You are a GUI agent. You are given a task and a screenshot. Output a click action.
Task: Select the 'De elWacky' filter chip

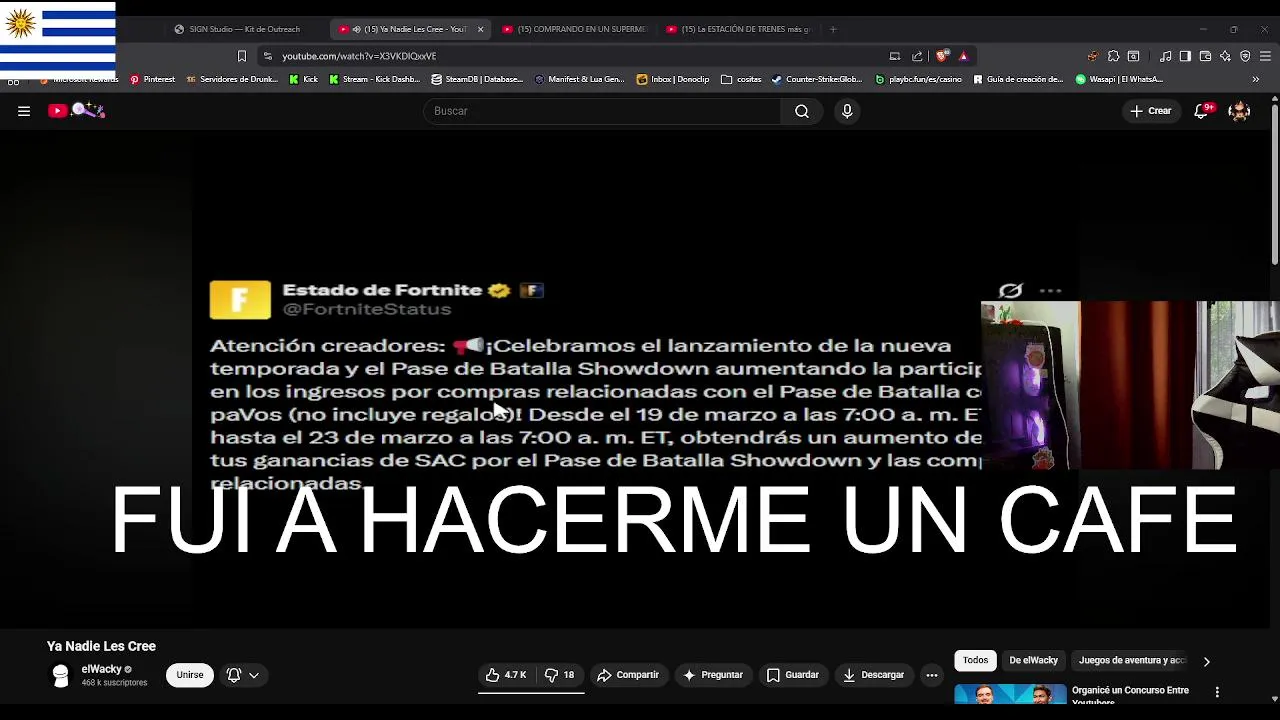pyautogui.click(x=1033, y=660)
